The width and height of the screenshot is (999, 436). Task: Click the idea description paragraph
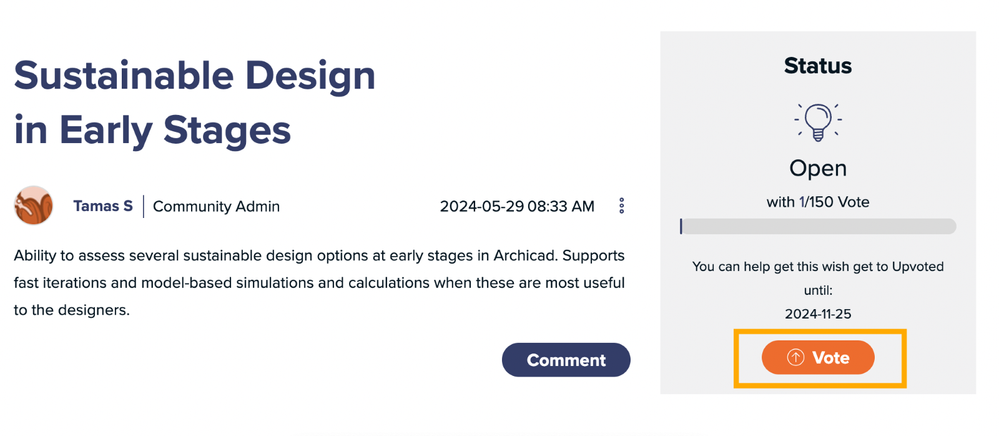(320, 283)
